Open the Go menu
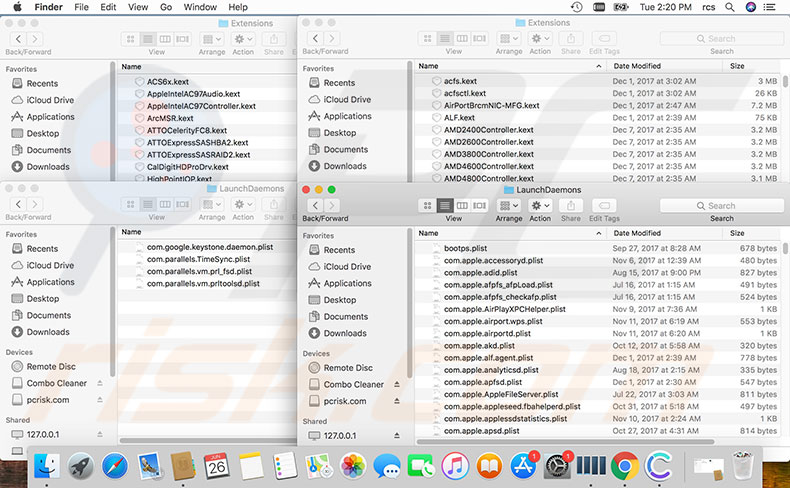790x488 pixels. coord(166,7)
